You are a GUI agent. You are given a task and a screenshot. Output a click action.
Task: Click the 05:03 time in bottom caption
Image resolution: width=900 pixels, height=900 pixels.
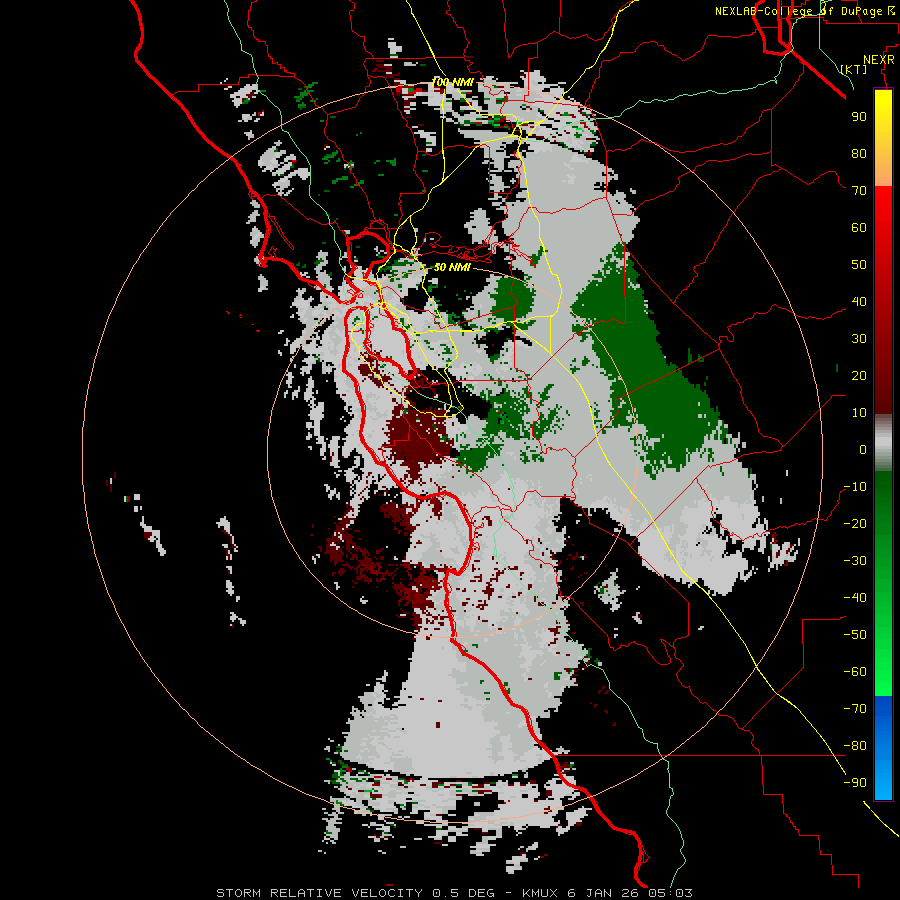pyautogui.click(x=670, y=893)
